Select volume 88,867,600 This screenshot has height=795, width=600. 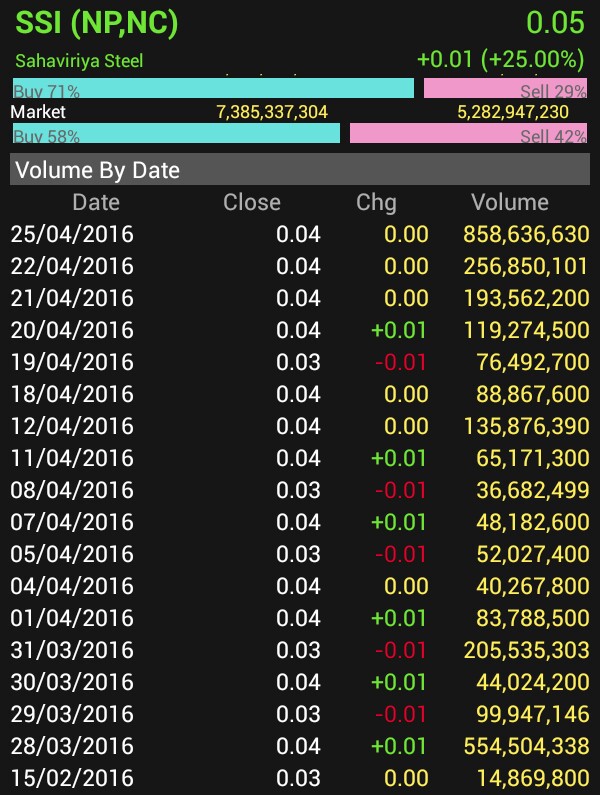533,394
